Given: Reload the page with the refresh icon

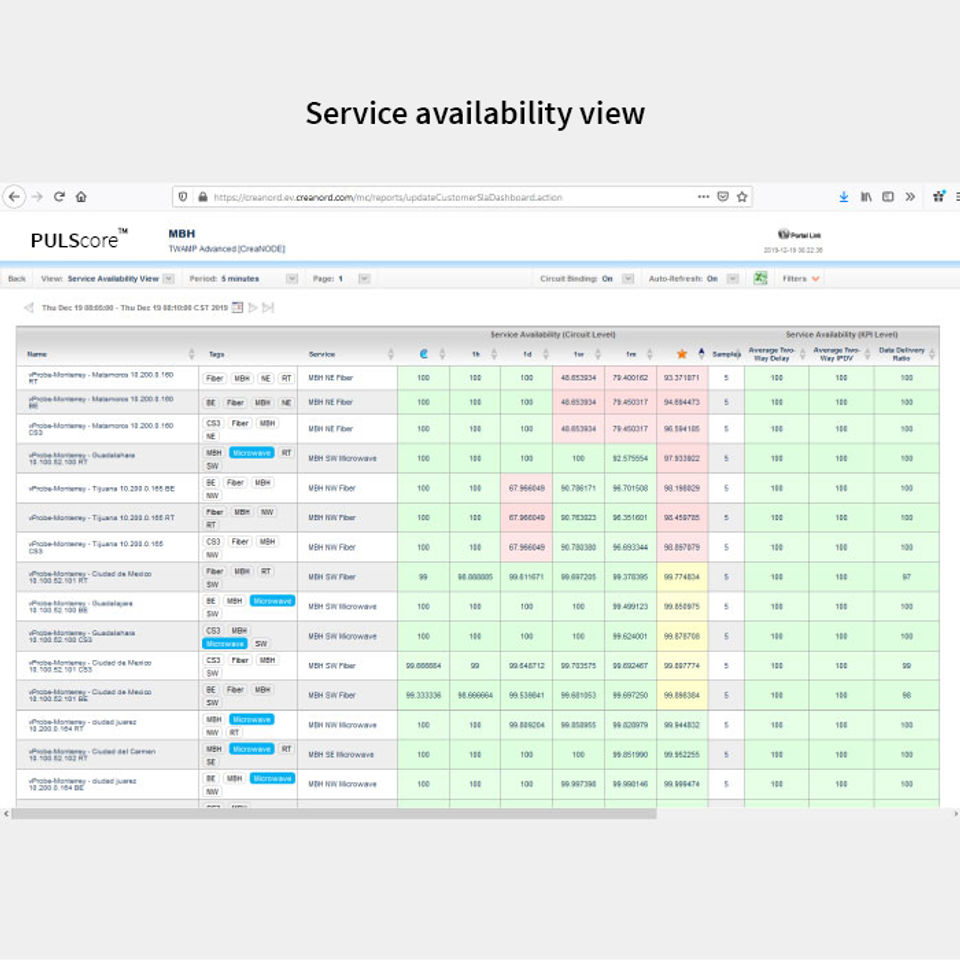Looking at the screenshot, I should point(59,197).
